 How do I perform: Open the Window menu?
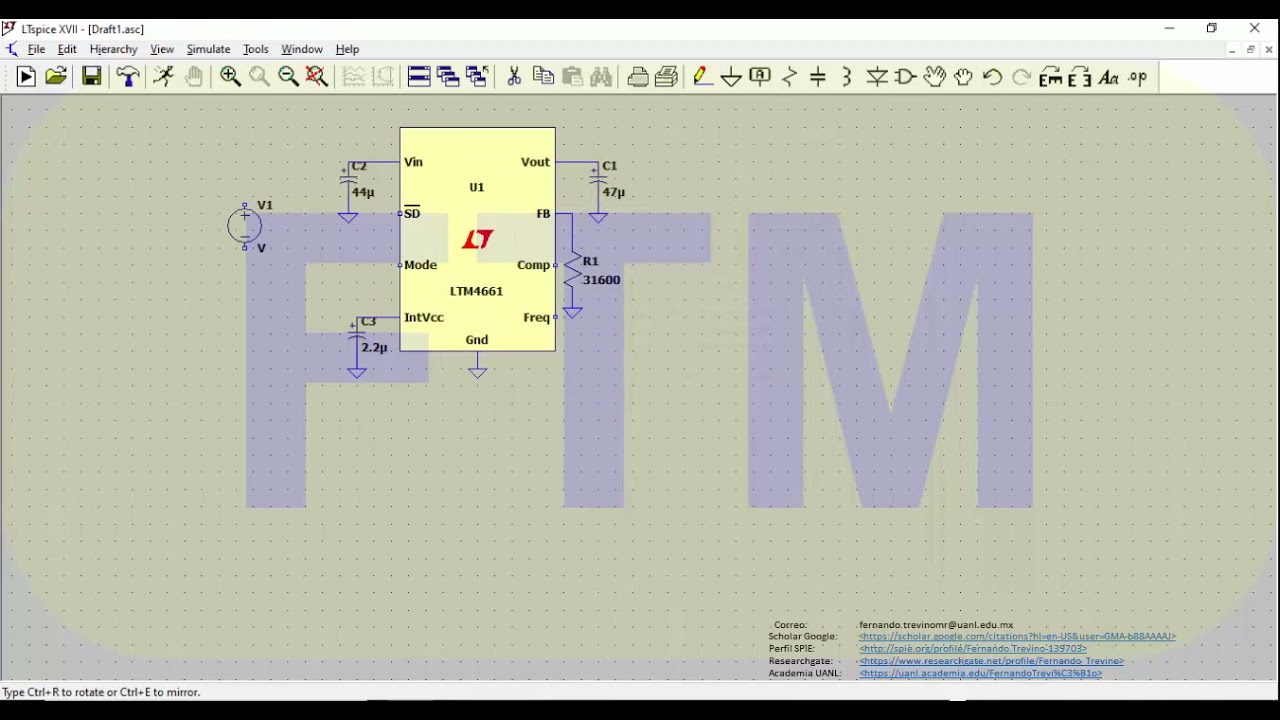tap(302, 49)
